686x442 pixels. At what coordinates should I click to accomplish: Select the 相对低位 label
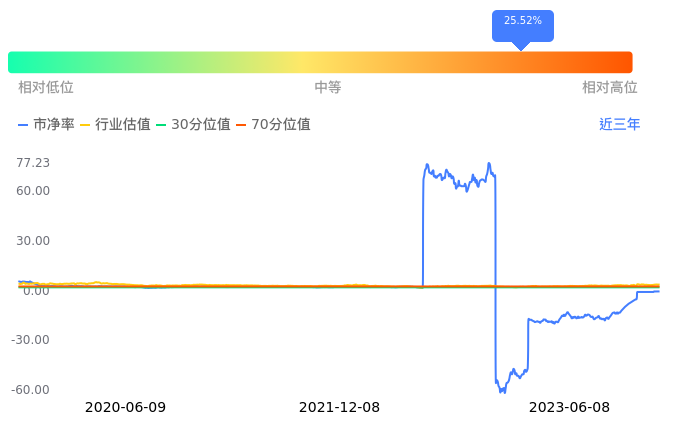46,88
